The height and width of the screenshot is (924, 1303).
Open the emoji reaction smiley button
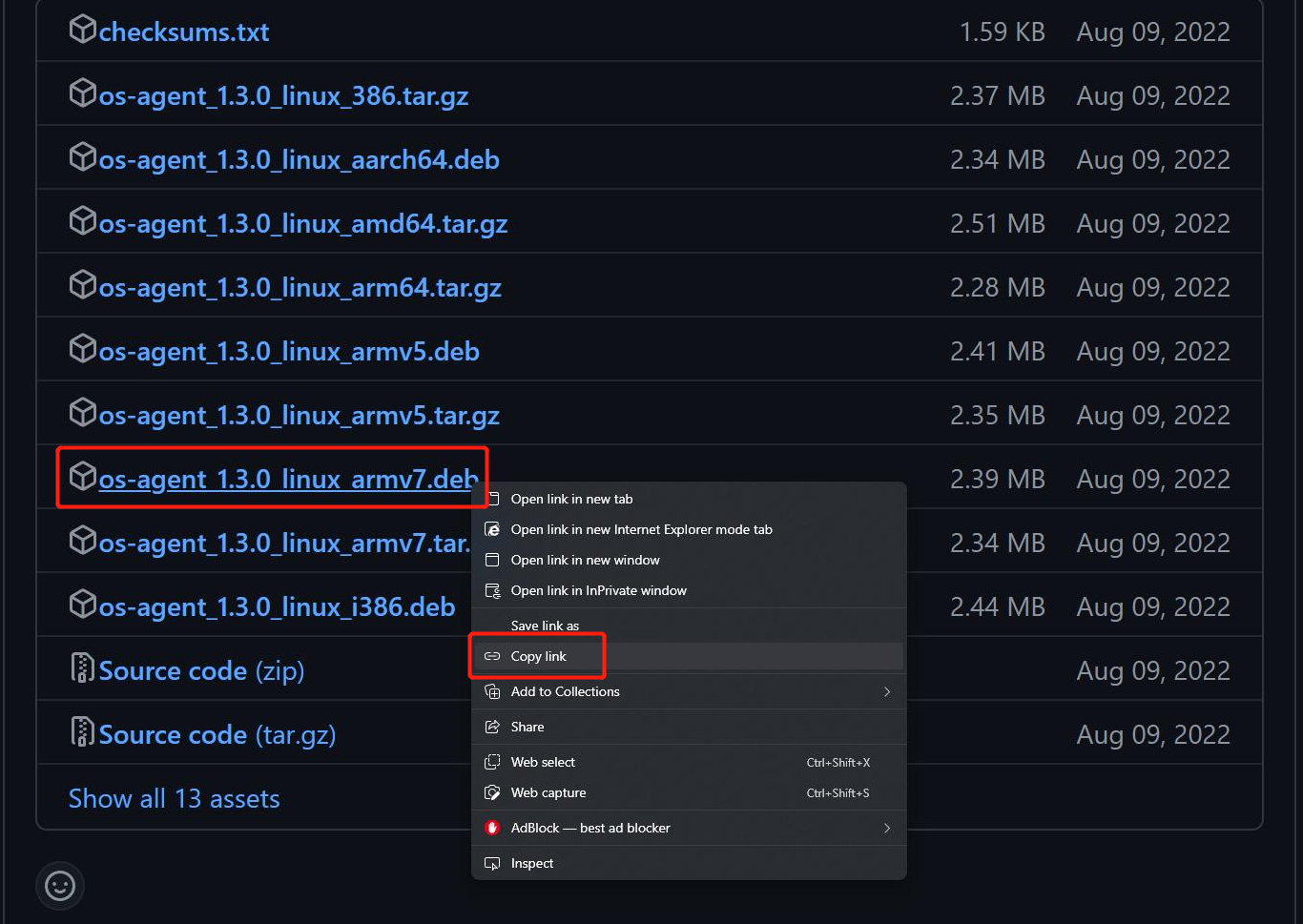(x=60, y=886)
